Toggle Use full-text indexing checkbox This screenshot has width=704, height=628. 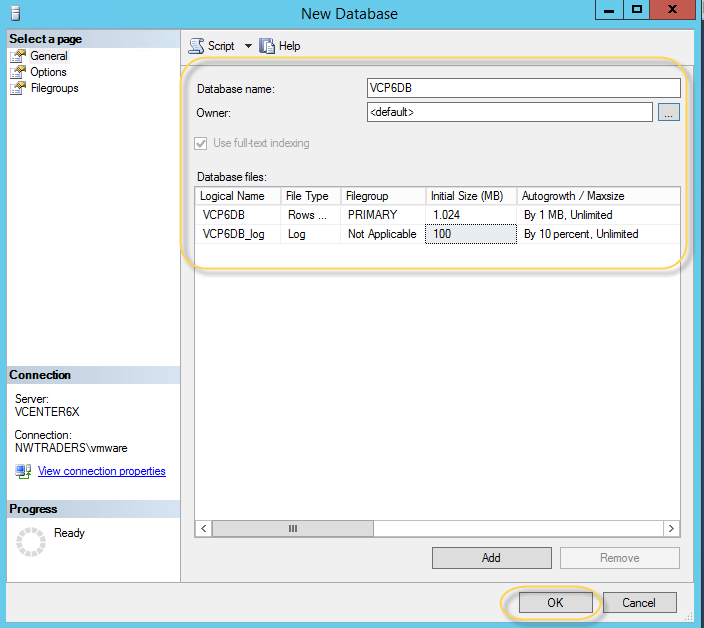203,143
